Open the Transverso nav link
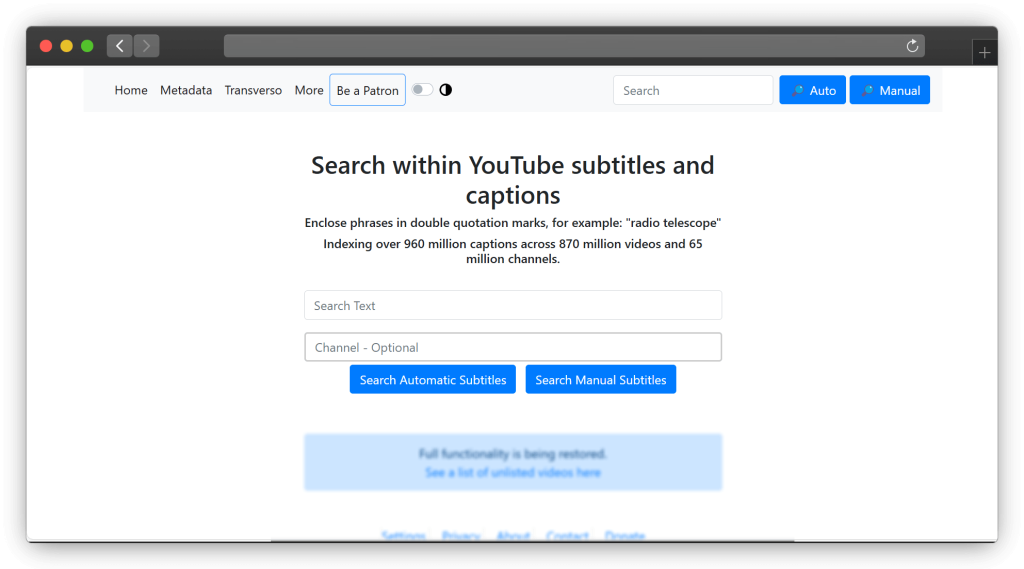 coord(253,90)
